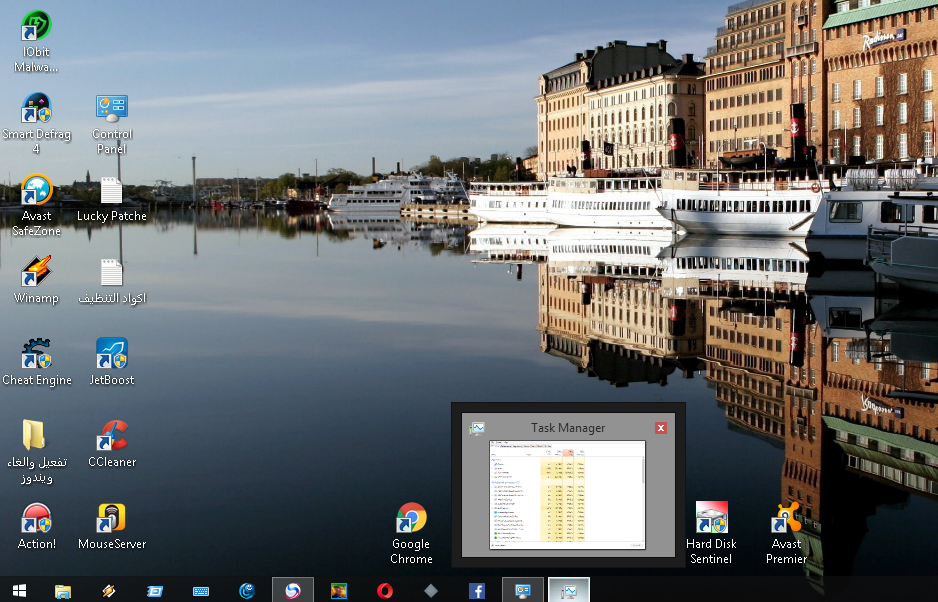
Task: Click the Facebook icon in the taskbar
Action: click(477, 590)
